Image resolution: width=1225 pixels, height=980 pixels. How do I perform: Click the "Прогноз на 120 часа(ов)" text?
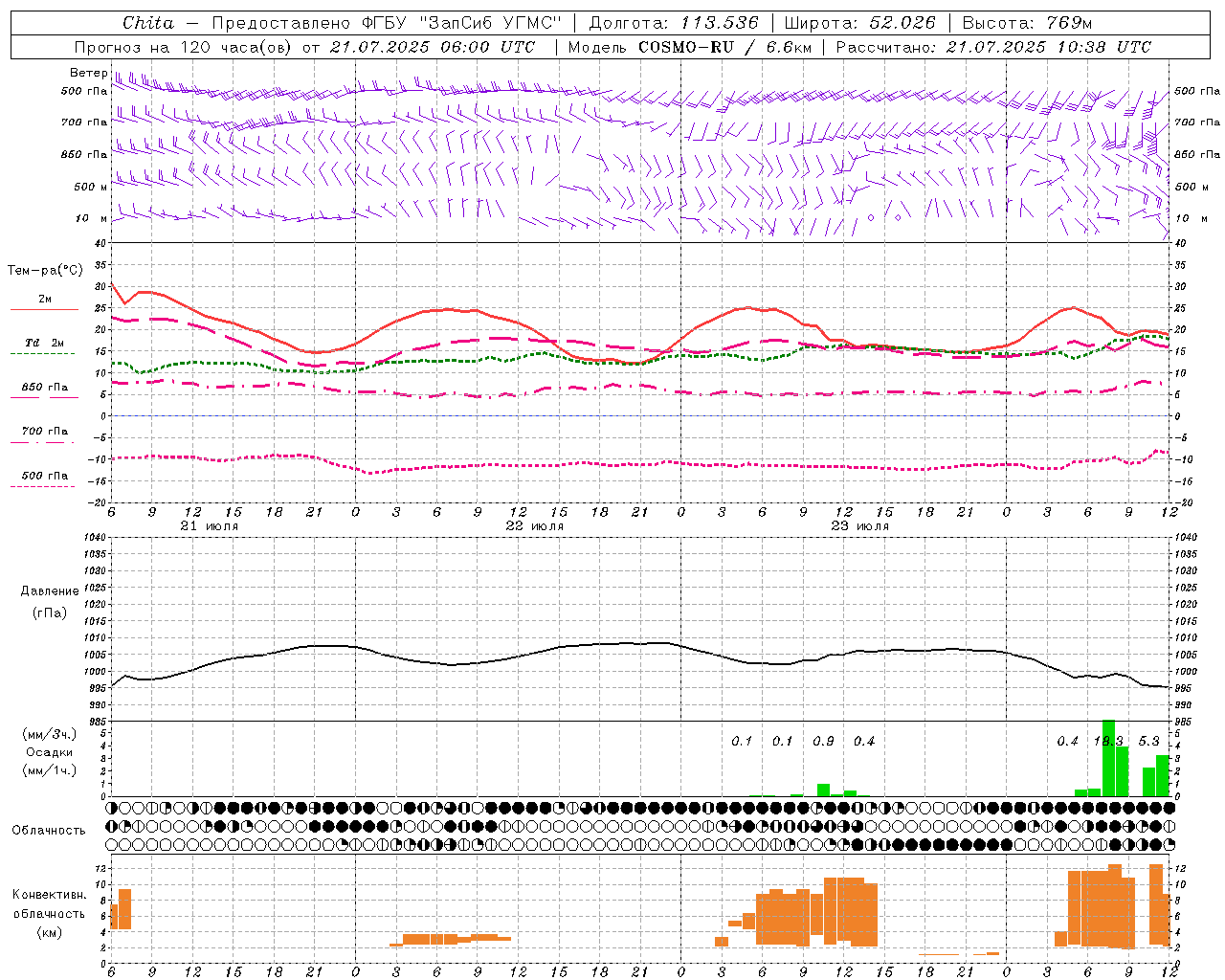pos(184,47)
